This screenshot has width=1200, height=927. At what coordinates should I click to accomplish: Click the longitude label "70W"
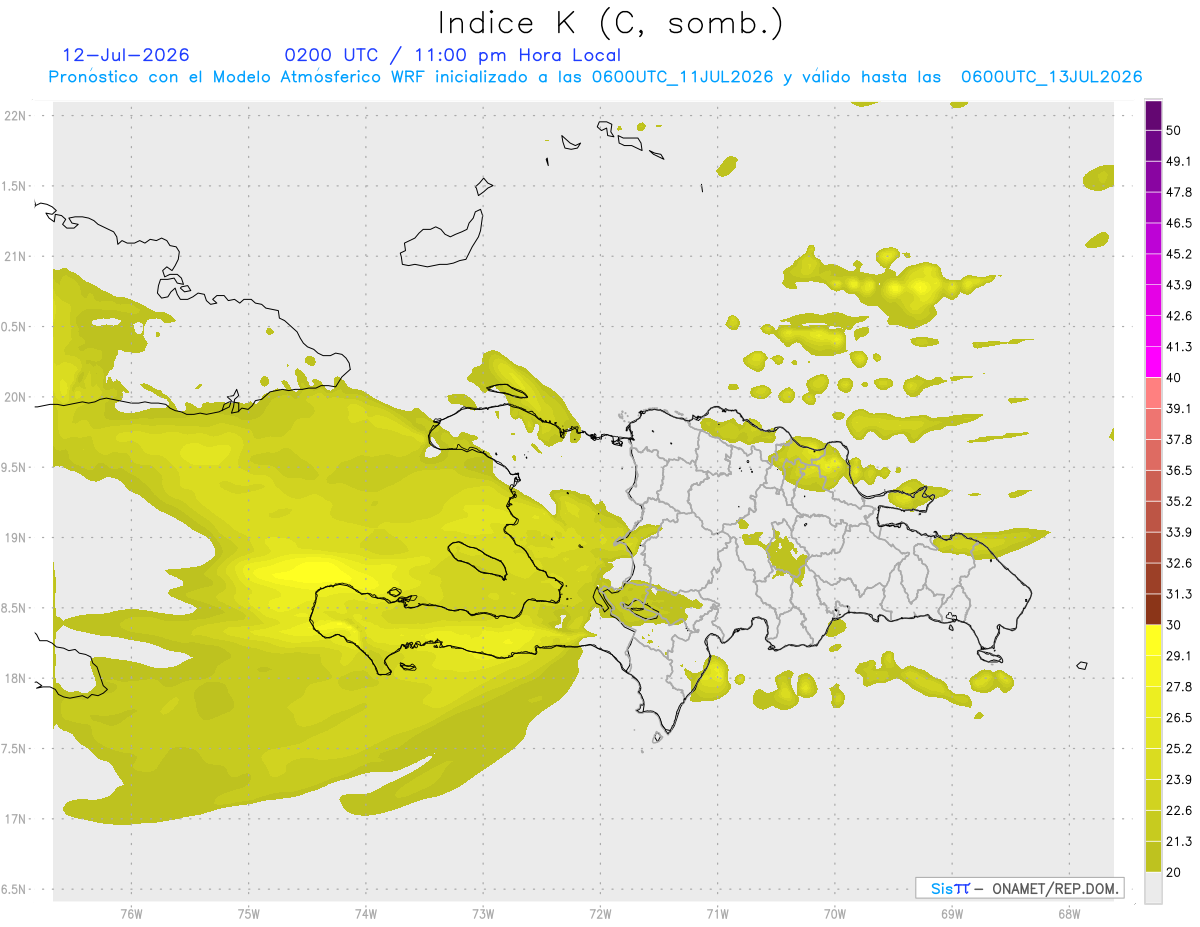835,914
